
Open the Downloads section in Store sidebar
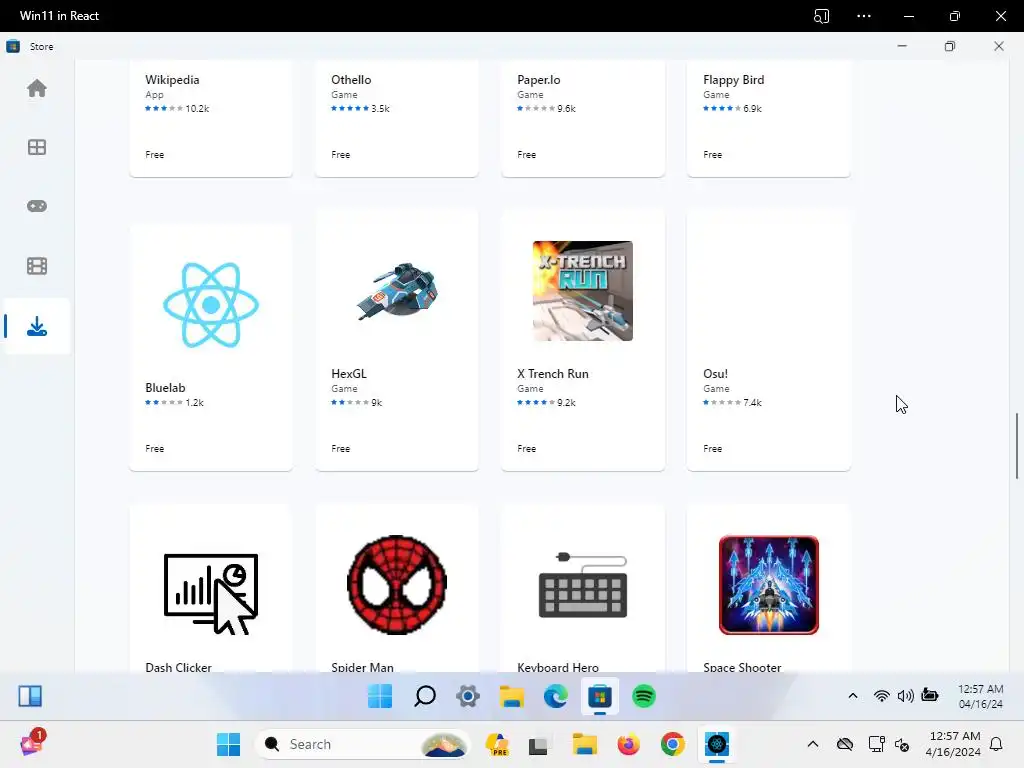click(37, 326)
